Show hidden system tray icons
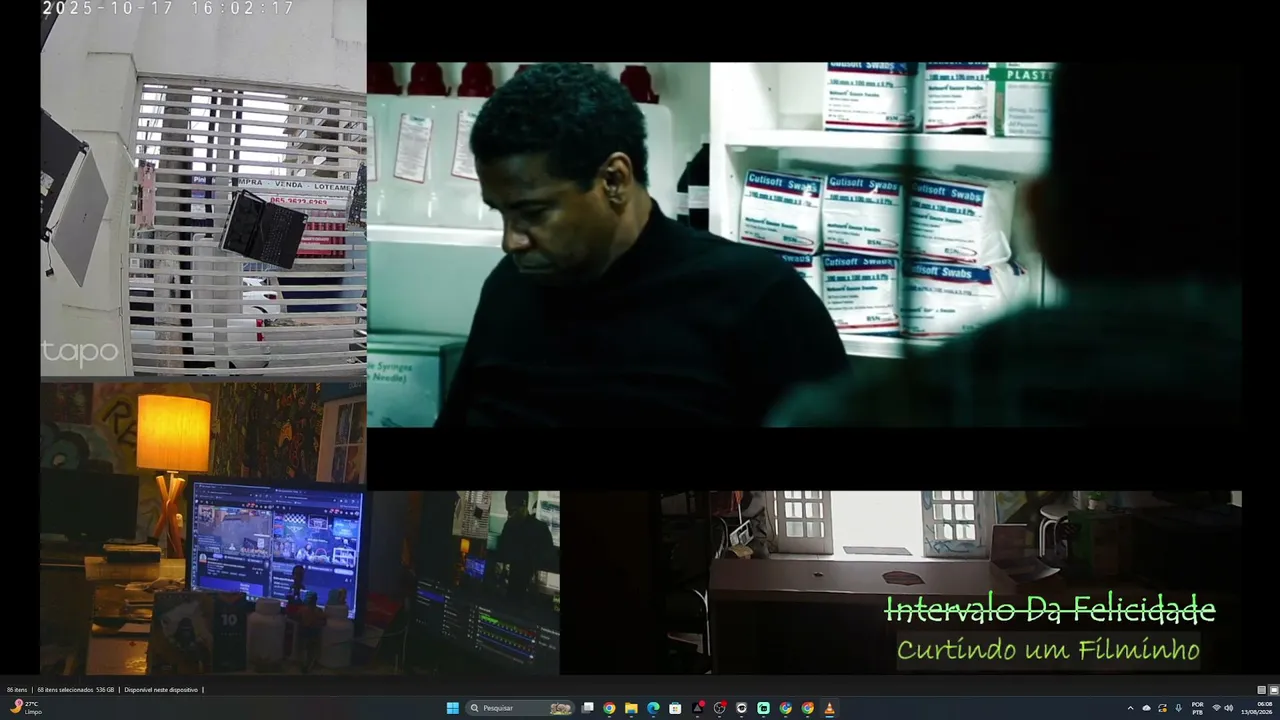 pos(1130,708)
